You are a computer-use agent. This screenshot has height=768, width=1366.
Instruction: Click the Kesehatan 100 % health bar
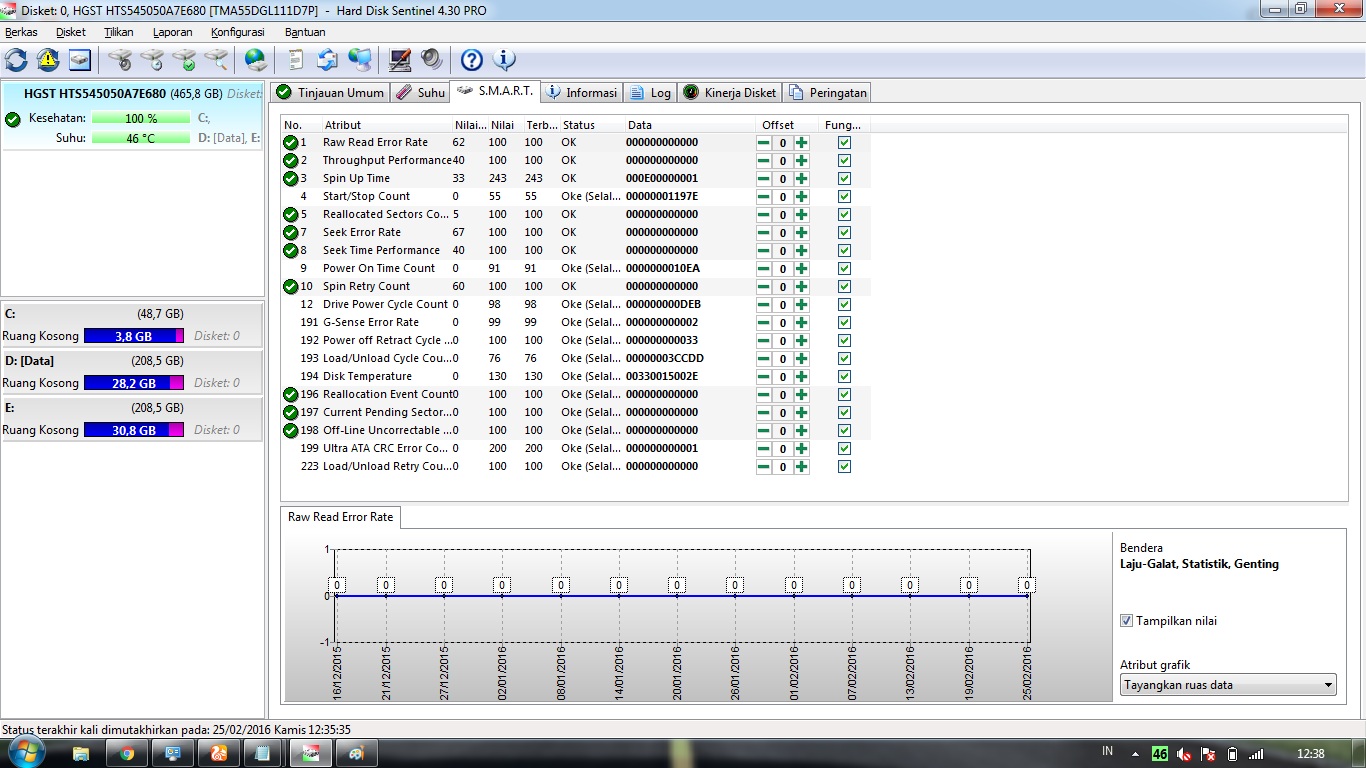(141, 118)
